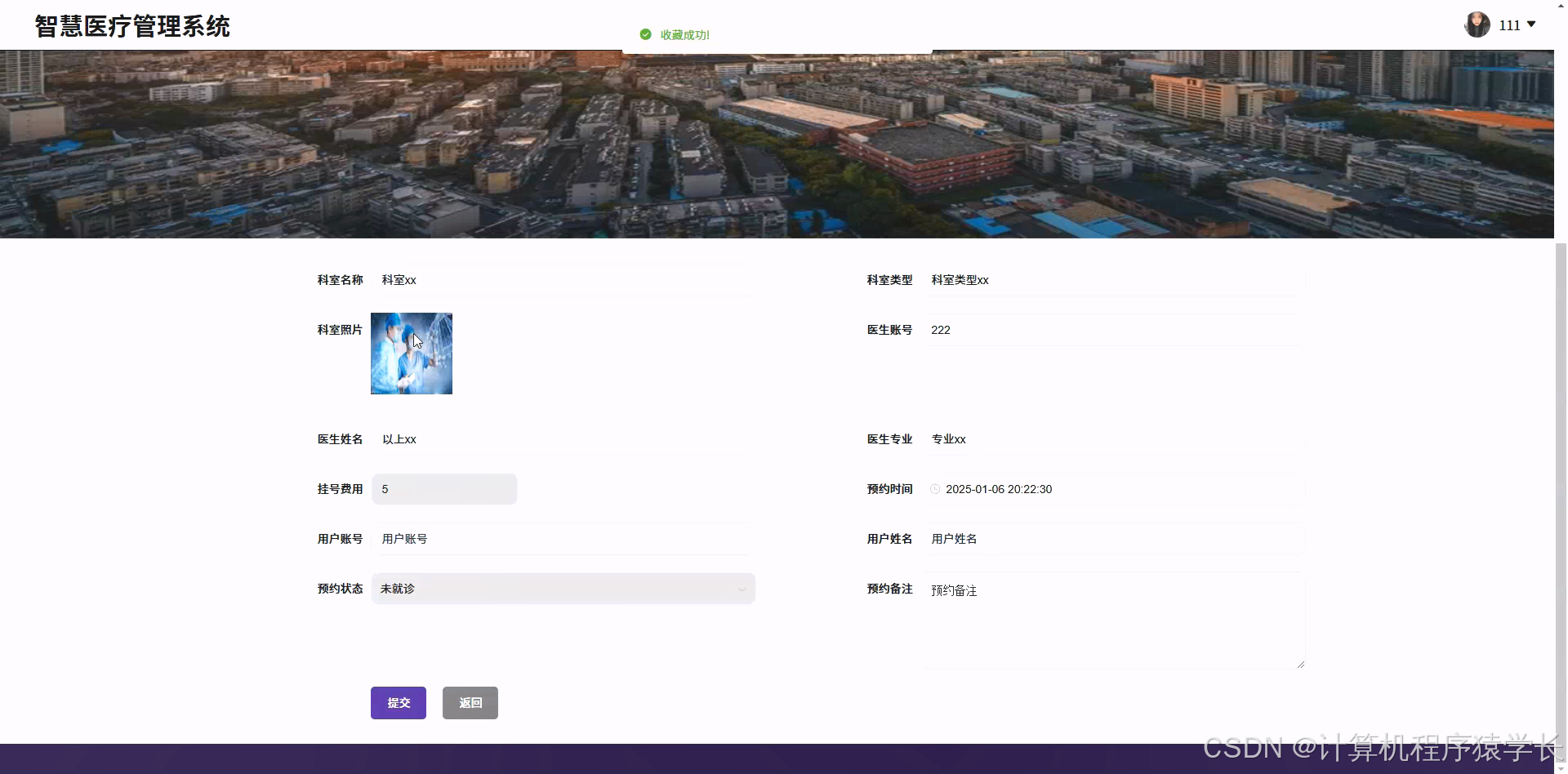Expand the 预约状态 dropdown showing 未就诊
Image resolution: width=1568 pixels, height=774 pixels.
point(563,589)
